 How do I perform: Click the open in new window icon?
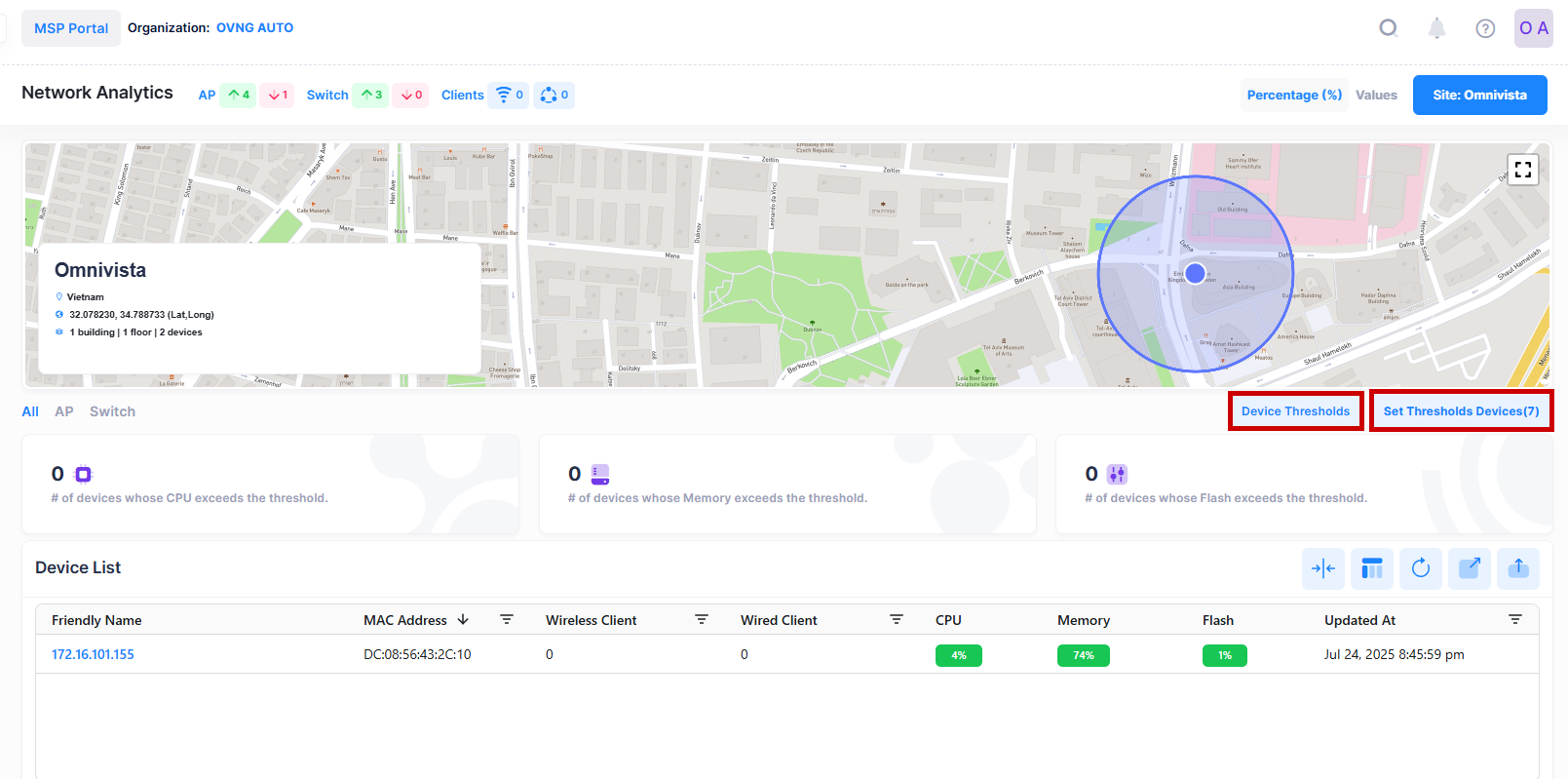coord(1469,568)
